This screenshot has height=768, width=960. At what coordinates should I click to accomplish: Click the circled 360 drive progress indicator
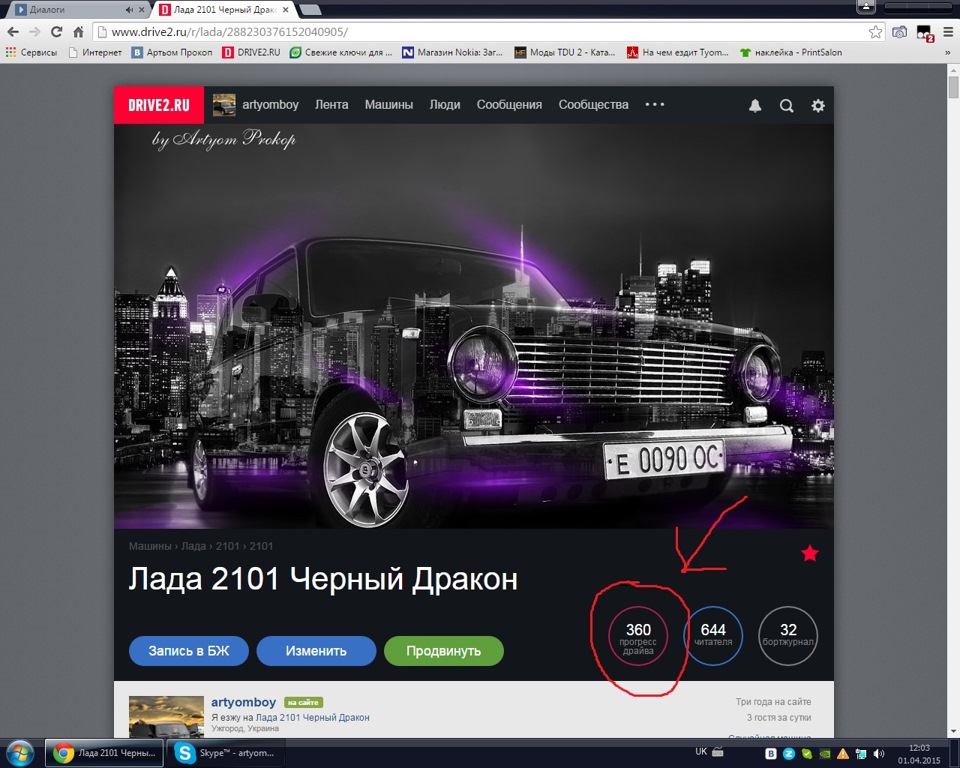[638, 634]
